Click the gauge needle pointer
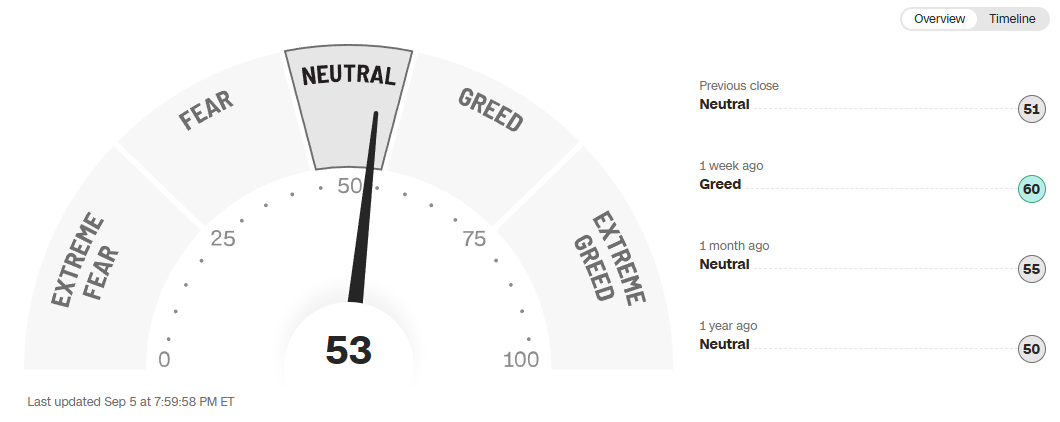Screen dimensions: 1060x422 click(364, 210)
